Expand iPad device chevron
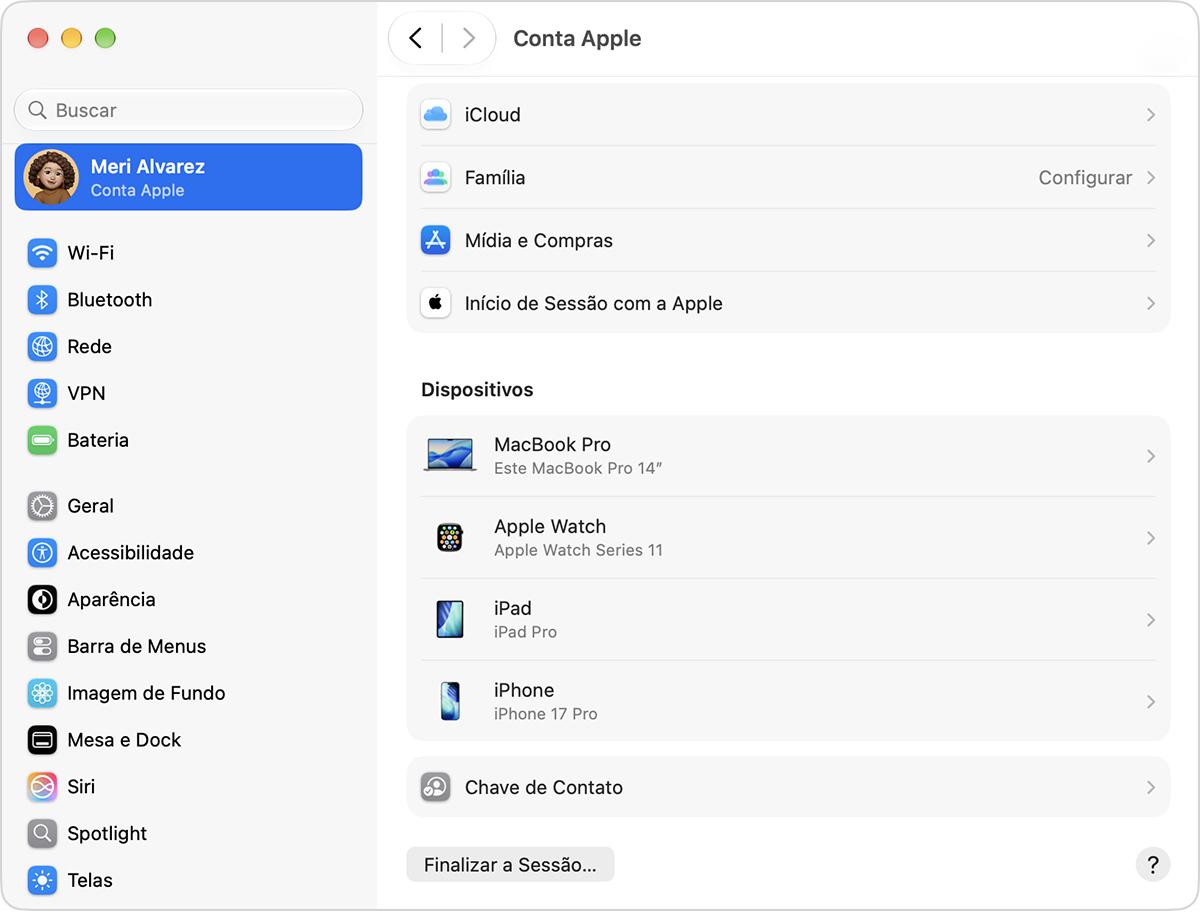This screenshot has width=1200, height=912. point(1151,620)
